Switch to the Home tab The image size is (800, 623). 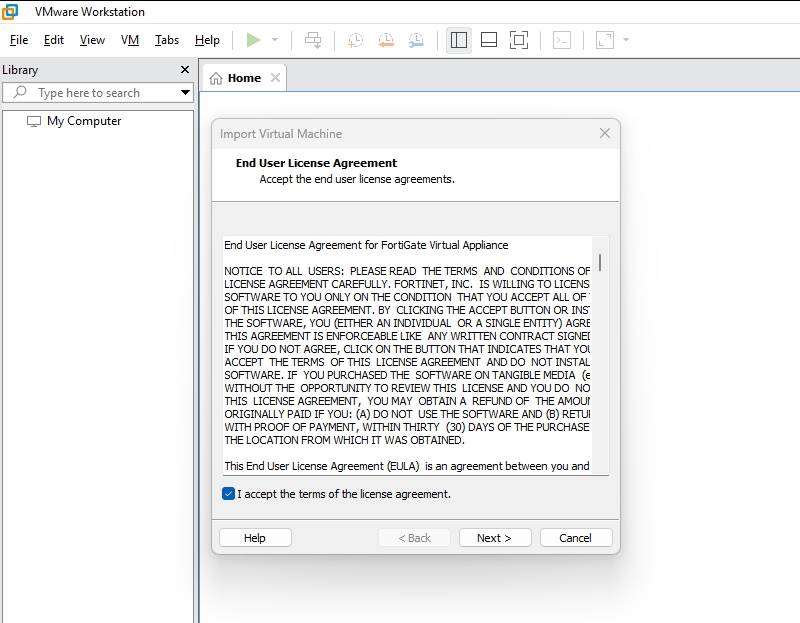tap(243, 77)
